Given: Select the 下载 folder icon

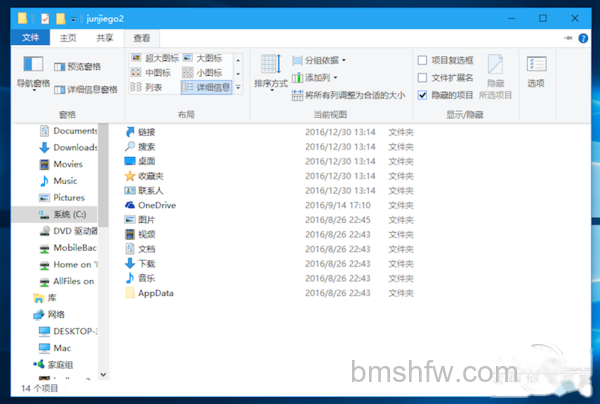Looking at the screenshot, I should 130,264.
